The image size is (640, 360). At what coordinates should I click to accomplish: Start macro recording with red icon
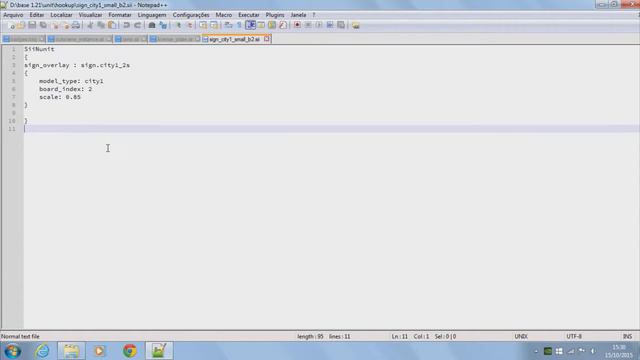point(298,25)
